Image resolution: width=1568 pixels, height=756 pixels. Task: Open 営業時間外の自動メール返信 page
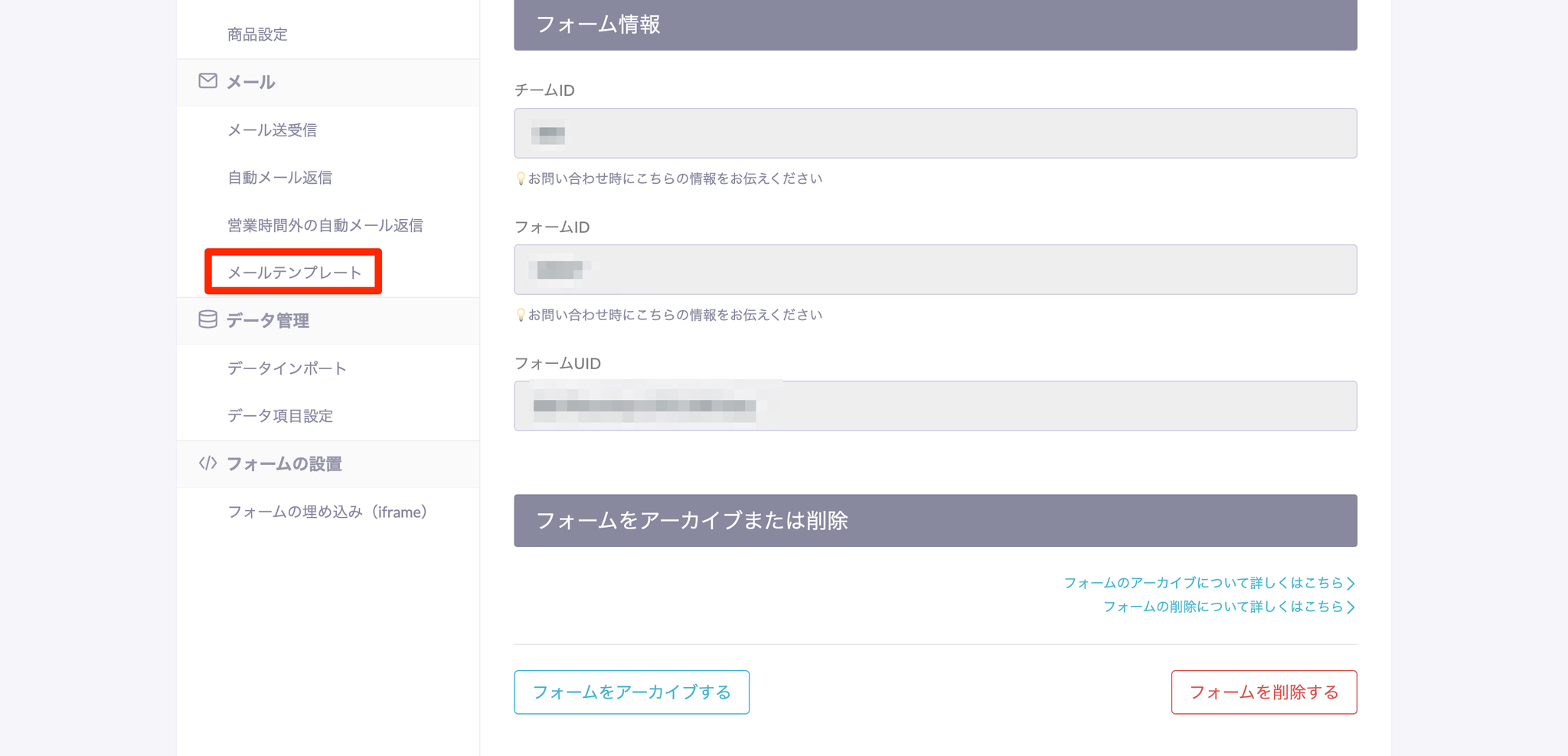pyautogui.click(x=325, y=225)
